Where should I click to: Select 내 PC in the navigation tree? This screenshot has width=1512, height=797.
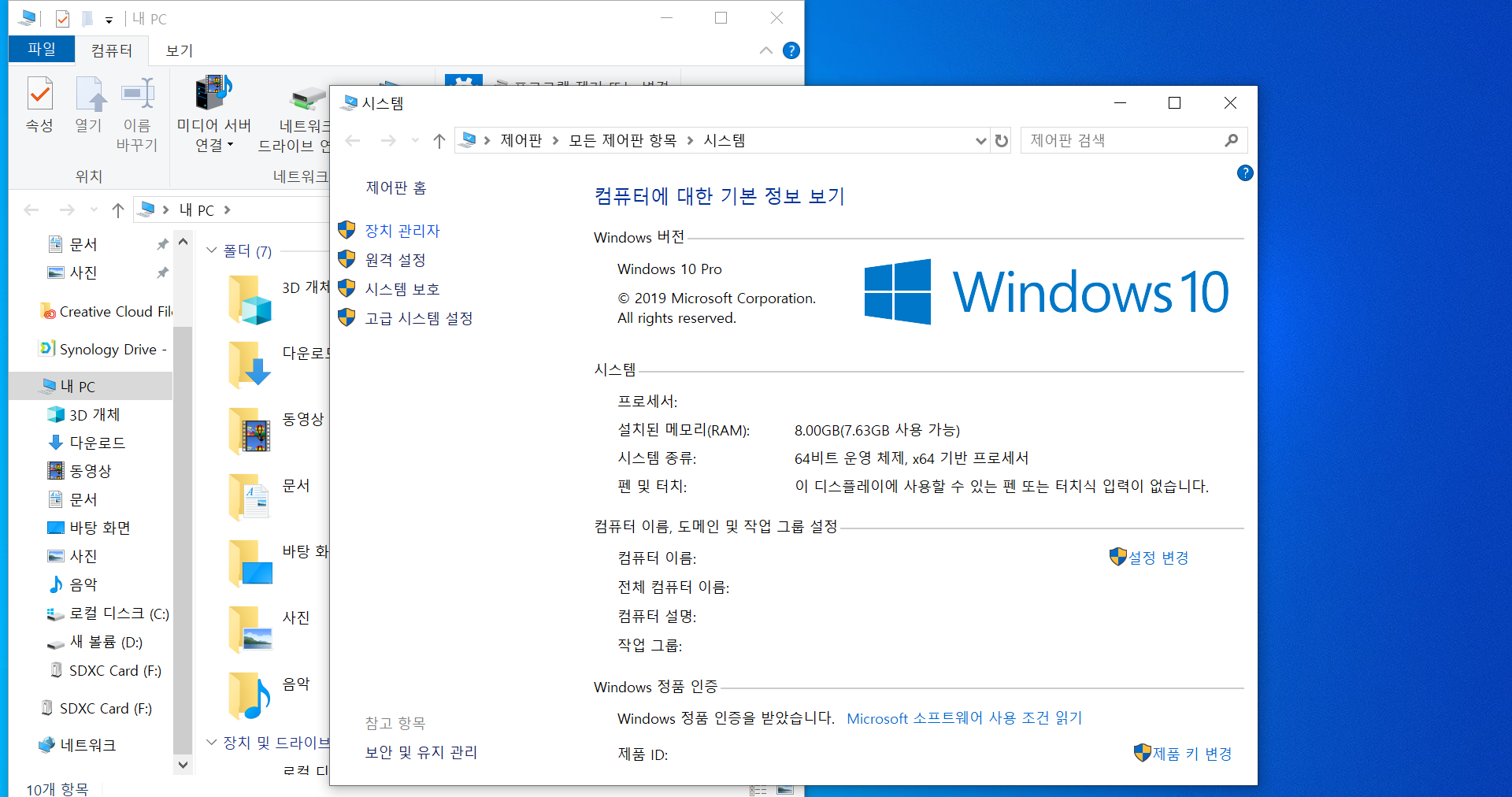(x=78, y=386)
